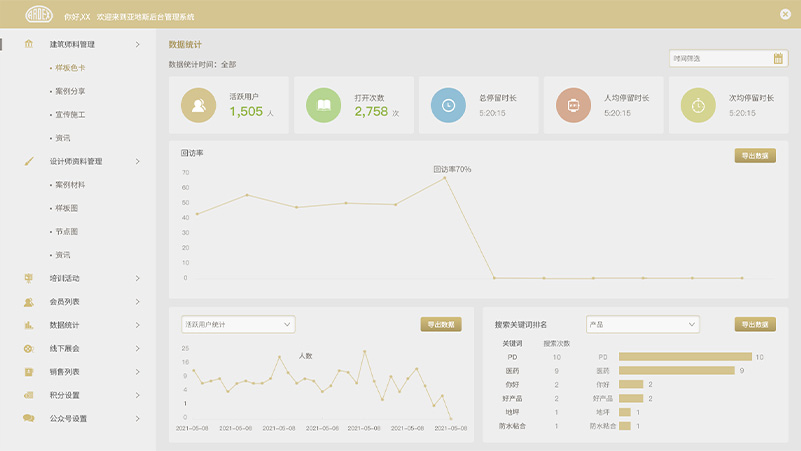
Task: Click the 活跃用户 circular user icon
Action: tap(200, 105)
